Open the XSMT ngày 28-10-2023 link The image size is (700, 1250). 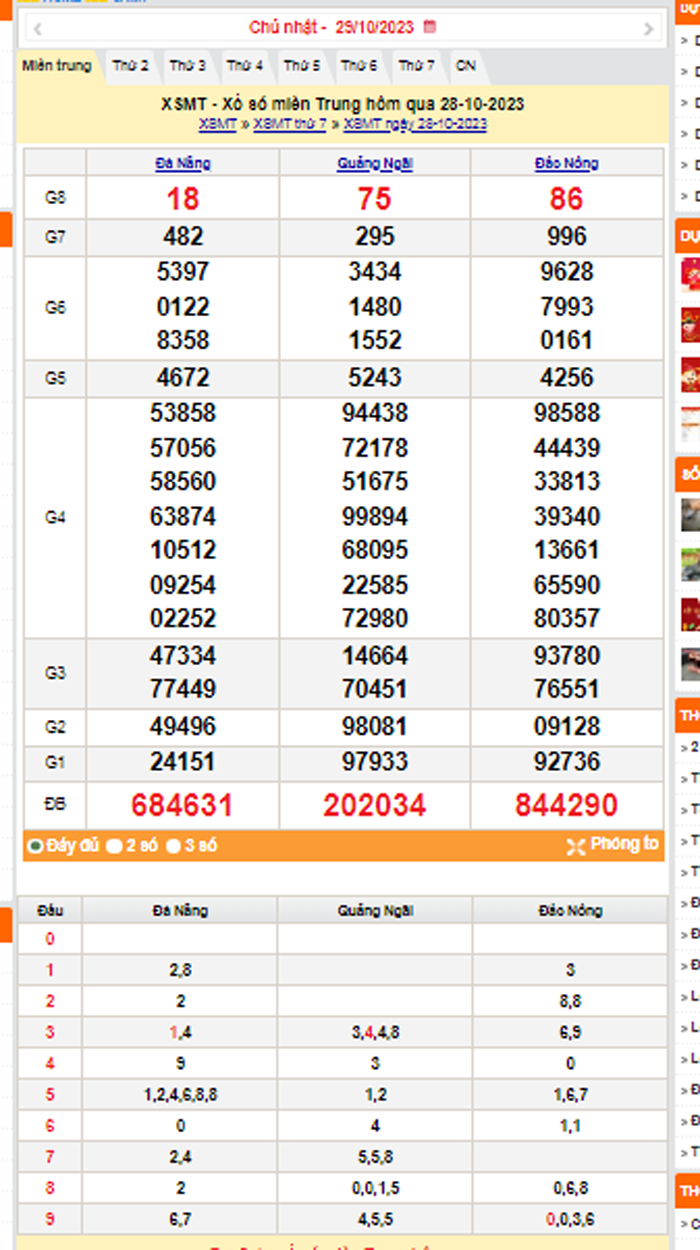coord(415,124)
